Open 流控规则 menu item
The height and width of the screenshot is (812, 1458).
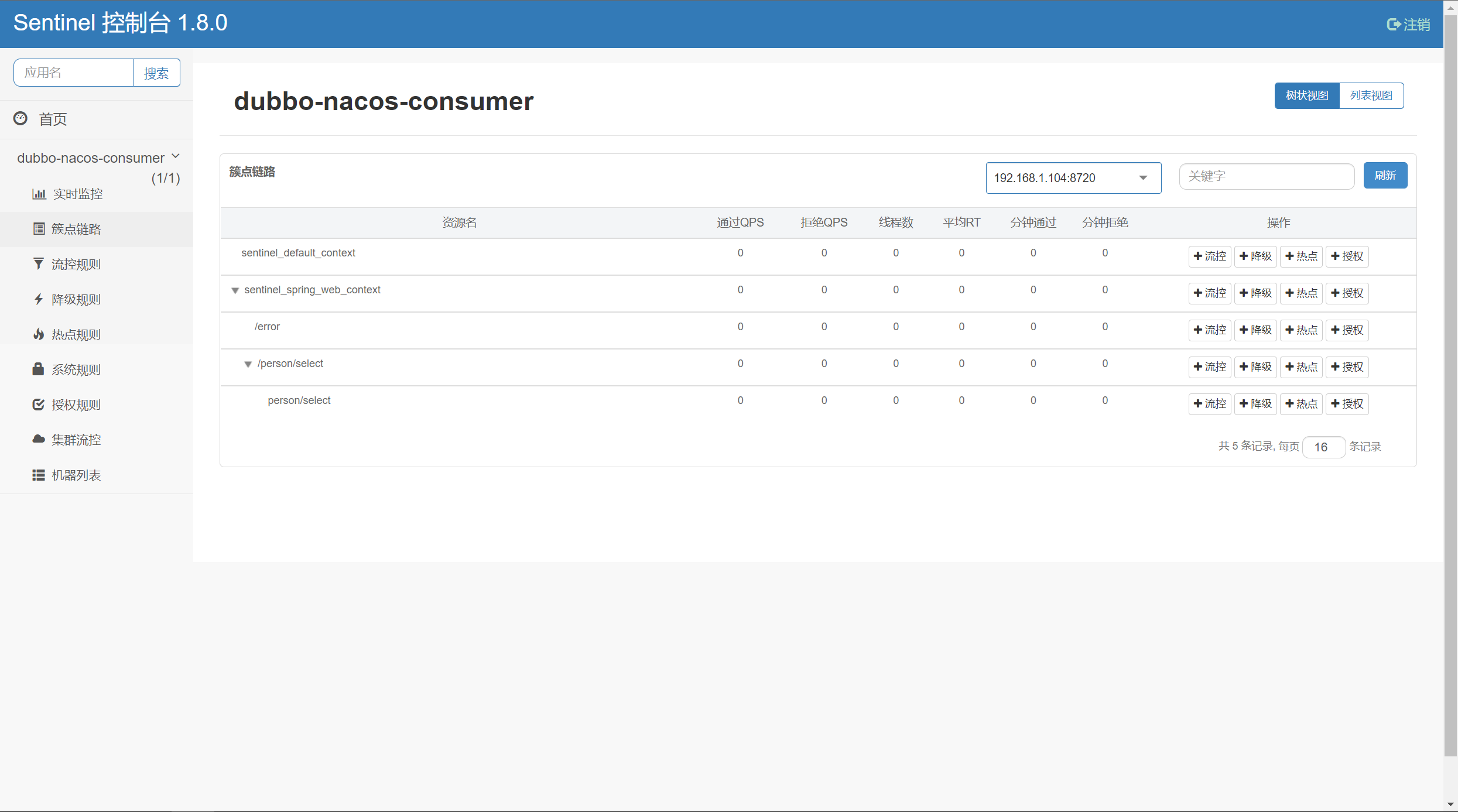coord(97,264)
